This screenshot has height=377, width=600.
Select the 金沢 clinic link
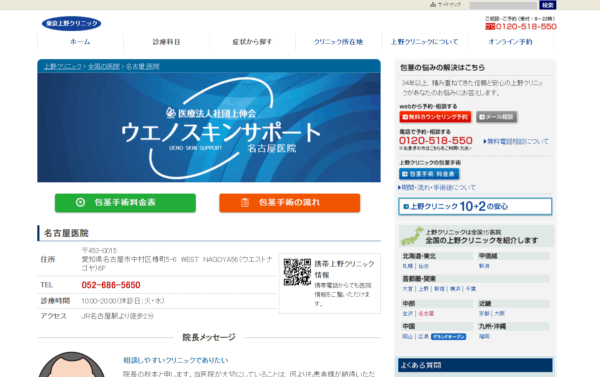tap(408, 313)
